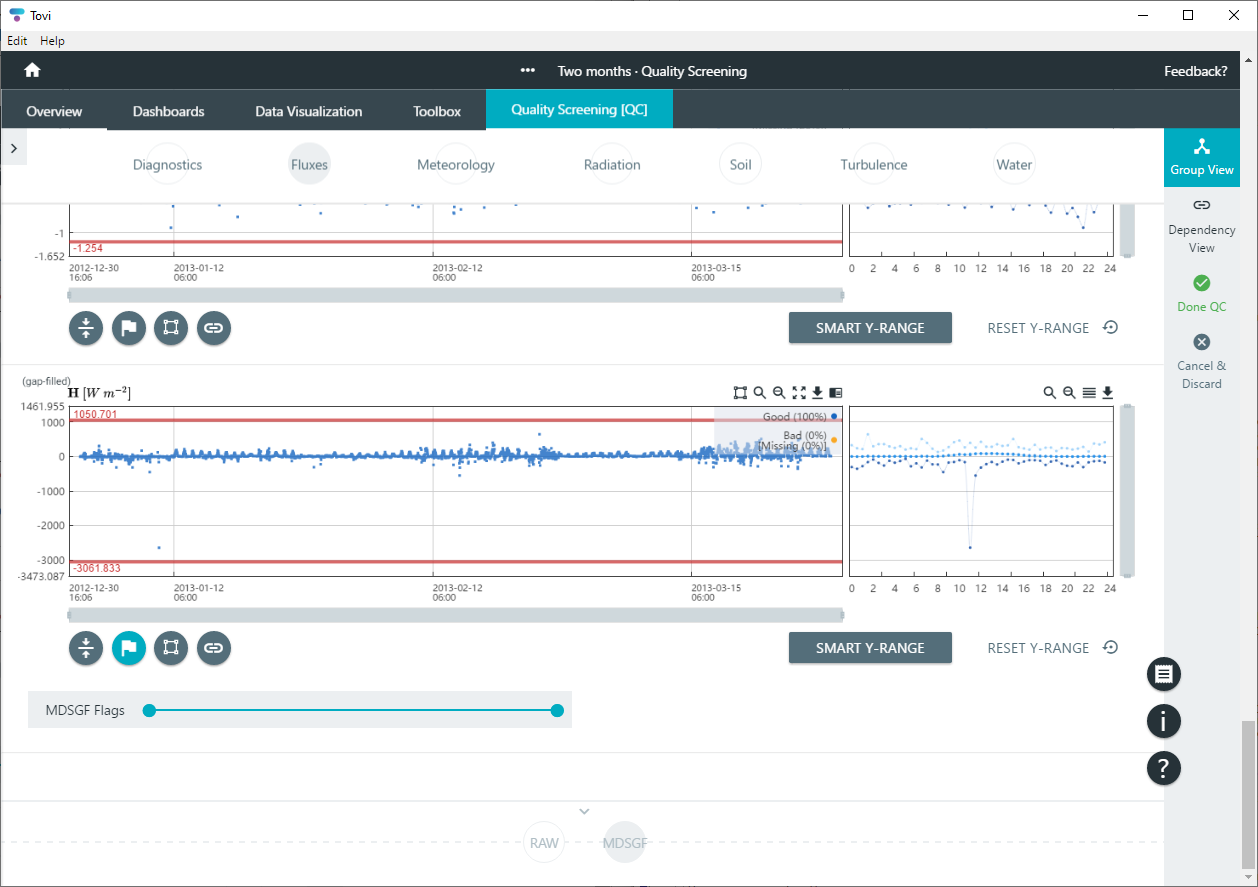Toggle the legend panel icon on H chart

pos(836,393)
